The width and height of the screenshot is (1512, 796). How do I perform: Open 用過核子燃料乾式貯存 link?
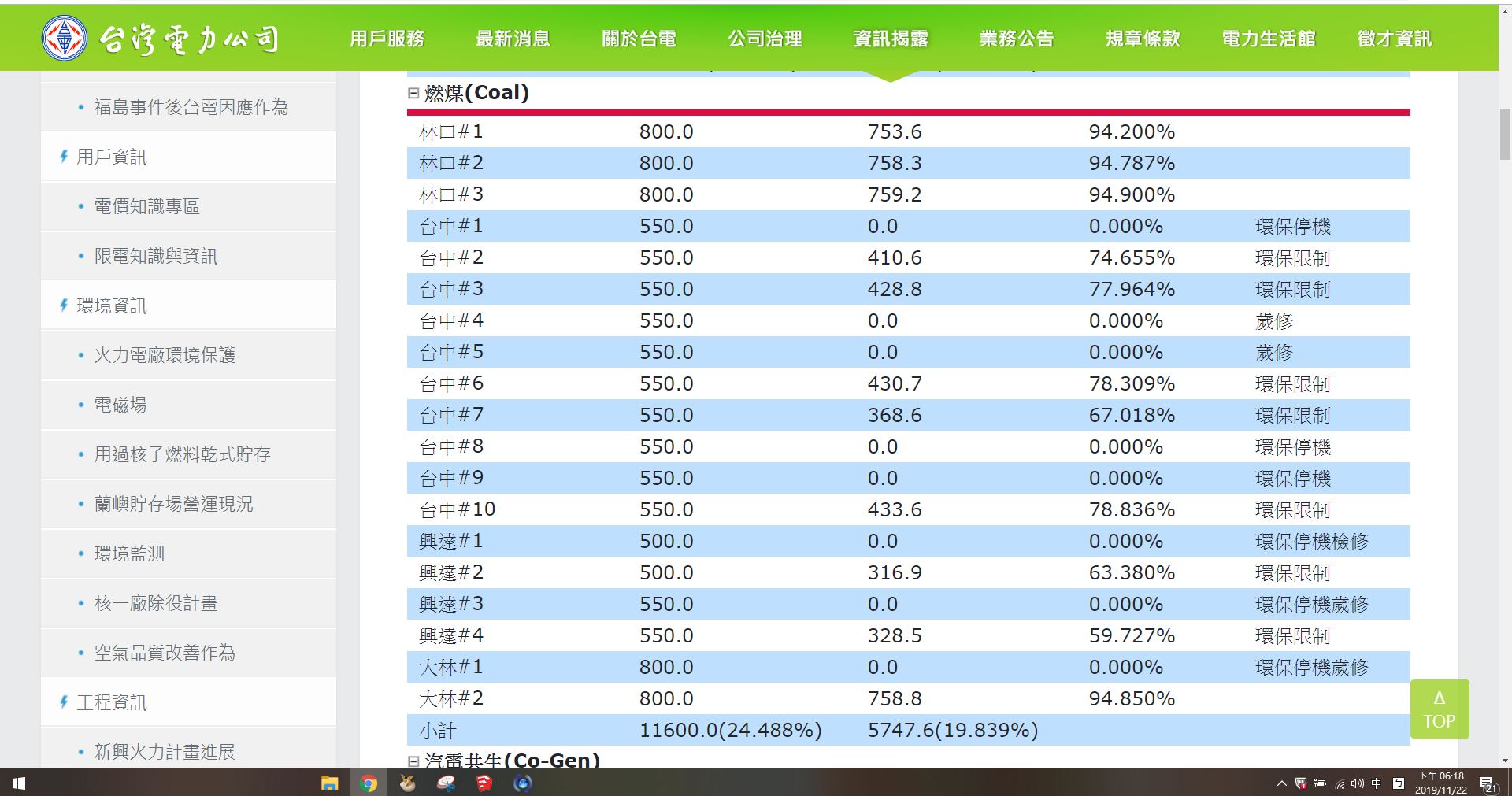pos(183,454)
